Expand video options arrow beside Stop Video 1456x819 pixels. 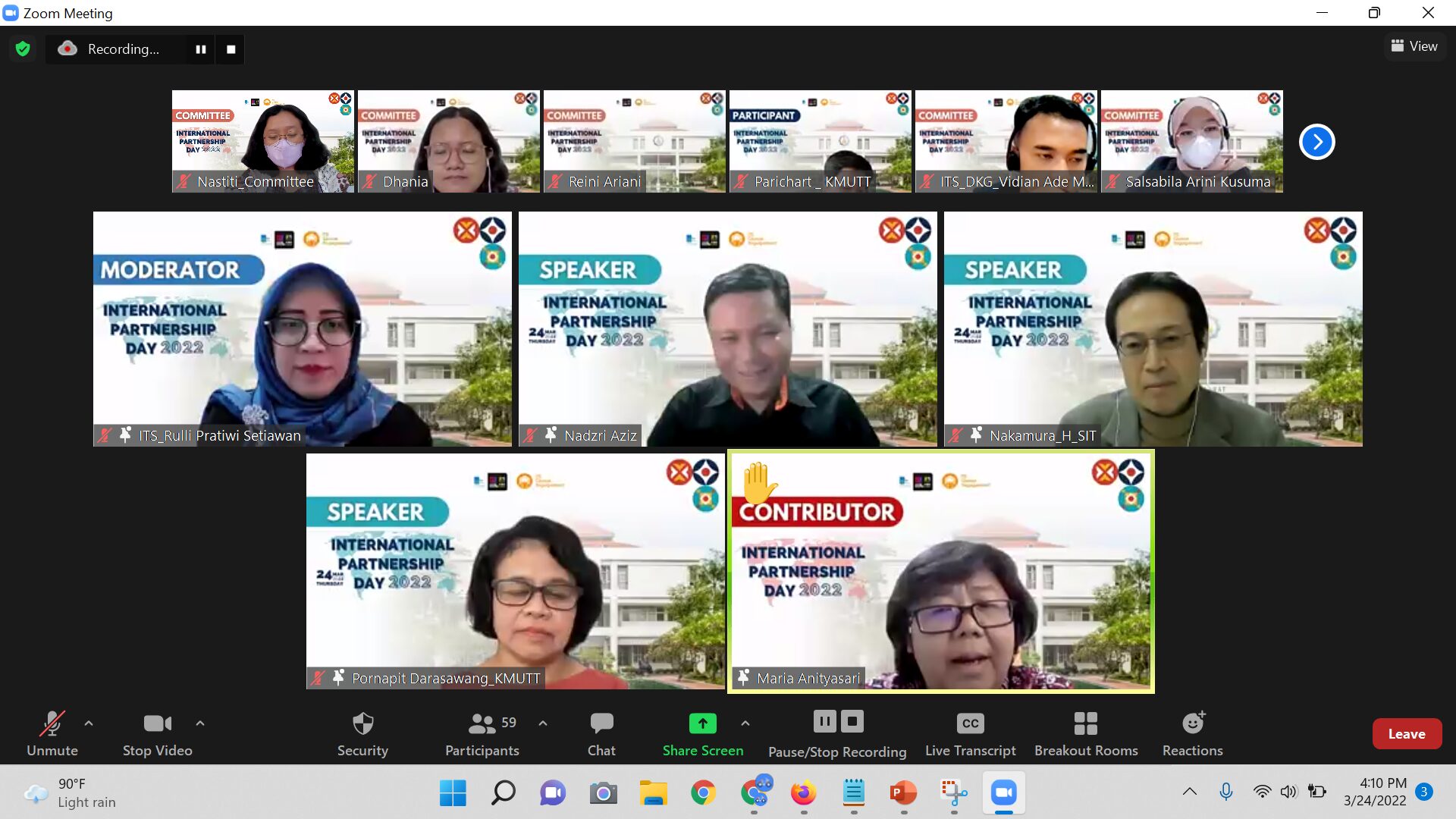coord(200,723)
